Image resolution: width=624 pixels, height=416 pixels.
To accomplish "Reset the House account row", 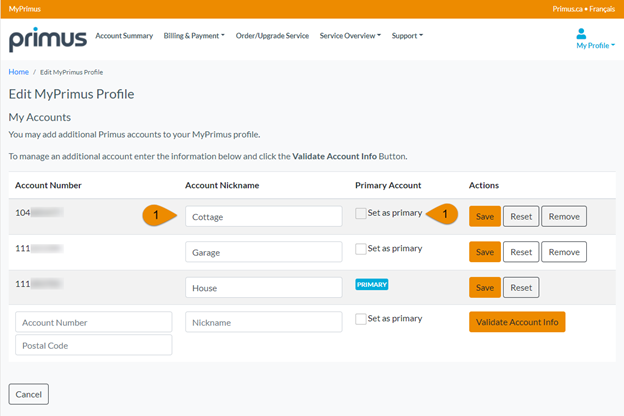I will coord(521,287).
